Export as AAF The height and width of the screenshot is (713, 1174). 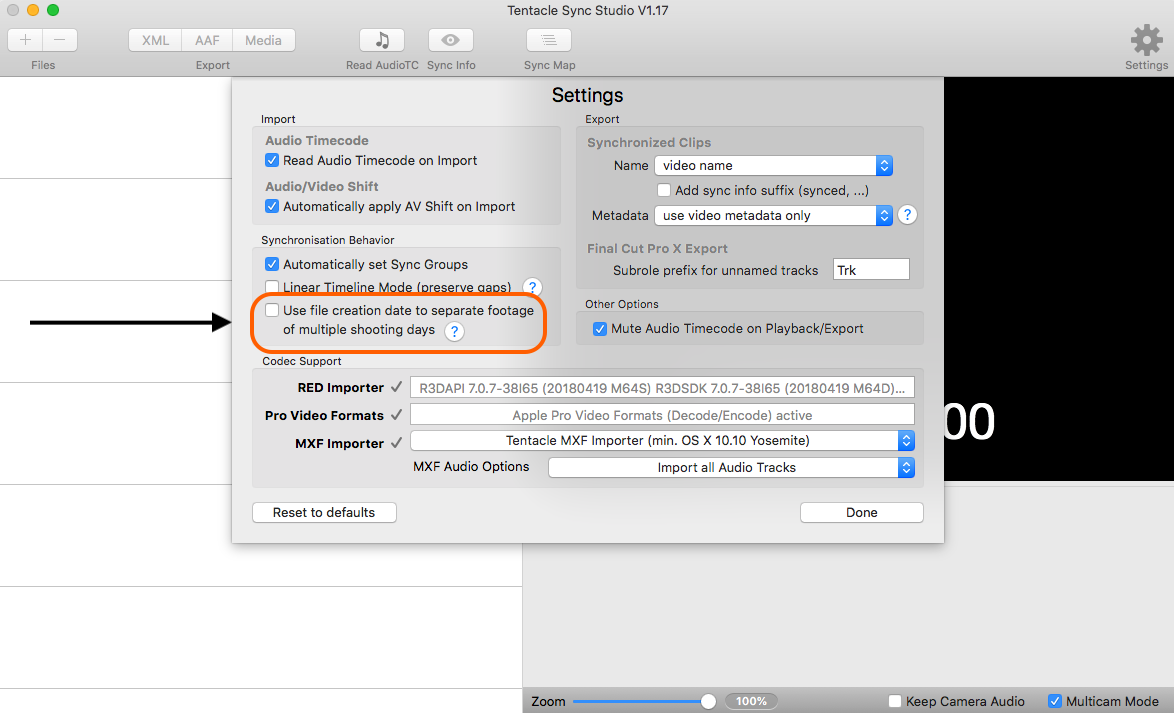click(x=207, y=40)
